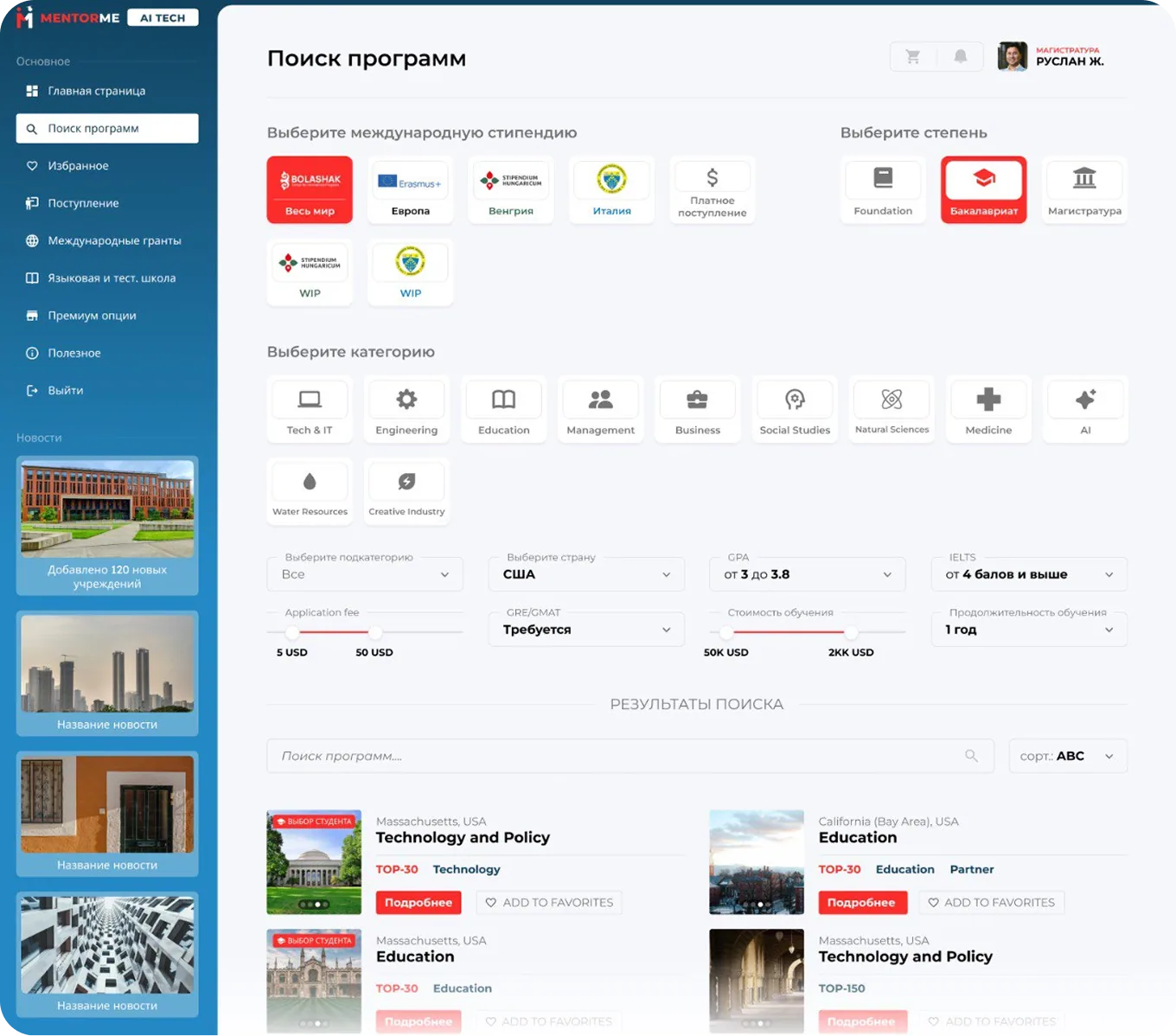
Task: Click the Поиск программ search input field
Action: point(630,756)
